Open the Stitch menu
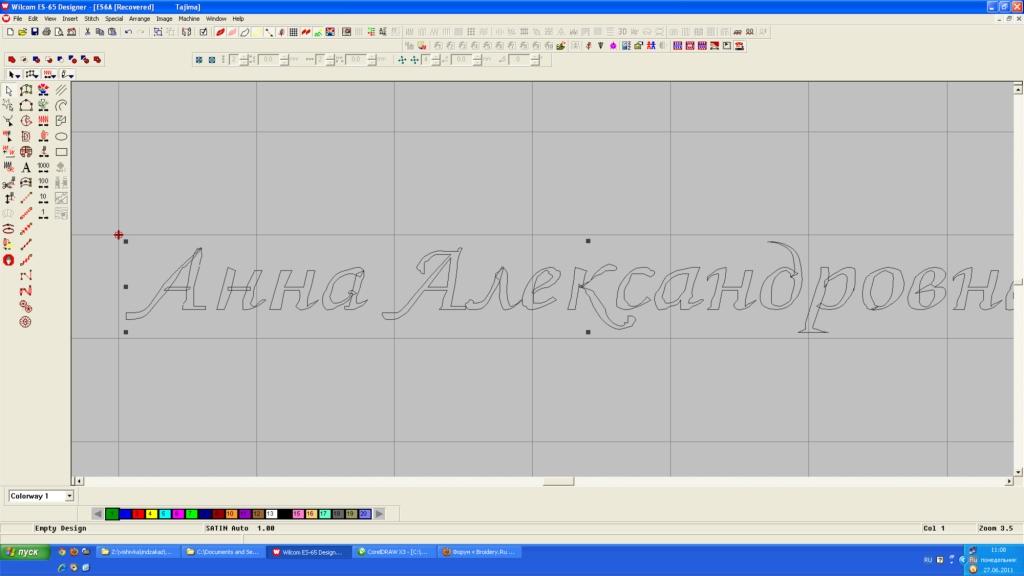Screen dimensions: 1024x576 point(91,19)
